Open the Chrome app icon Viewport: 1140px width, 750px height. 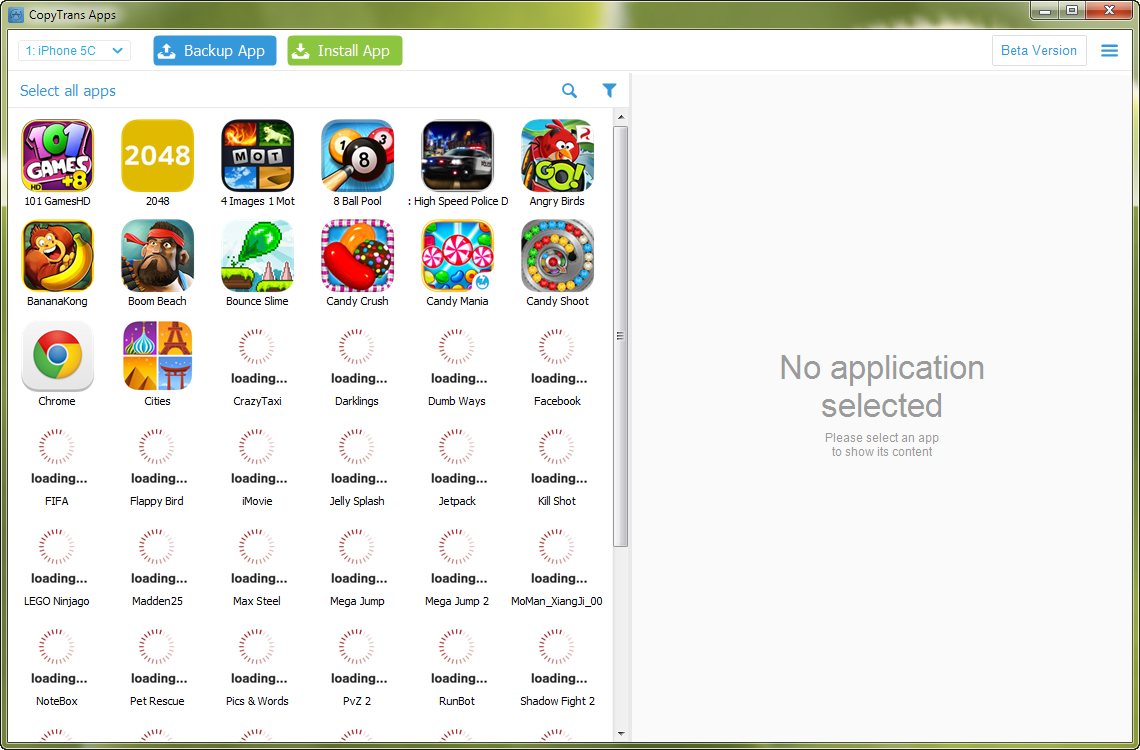point(57,355)
